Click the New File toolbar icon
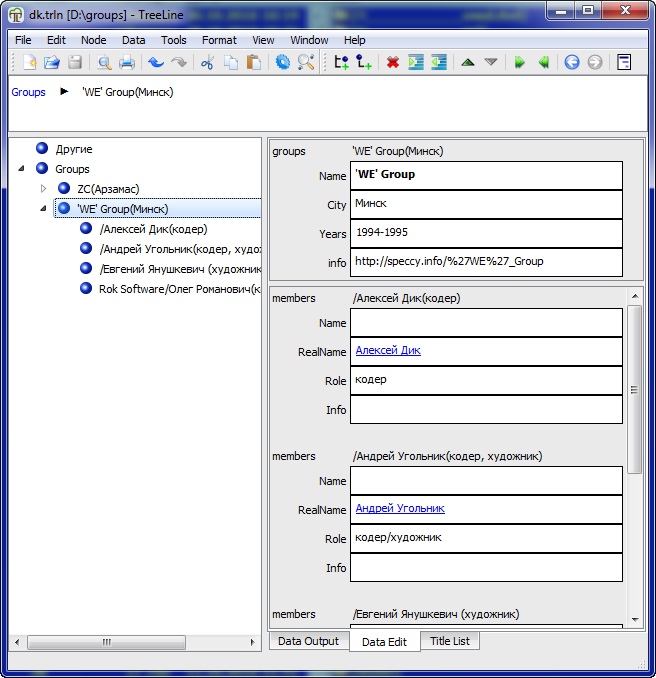The image size is (656, 678). [30, 62]
